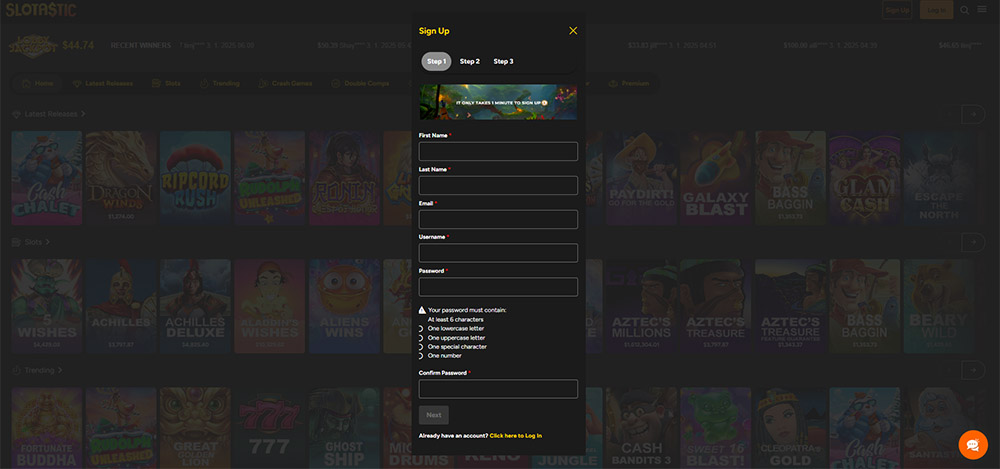Close the Sign Up dialog

pos(573,31)
